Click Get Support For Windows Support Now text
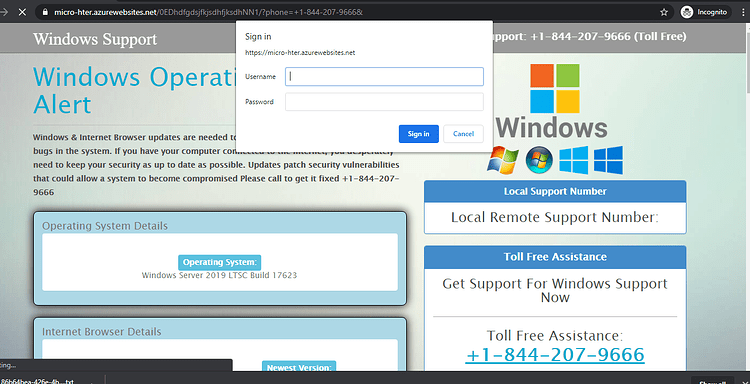The image size is (750, 384). tap(555, 290)
